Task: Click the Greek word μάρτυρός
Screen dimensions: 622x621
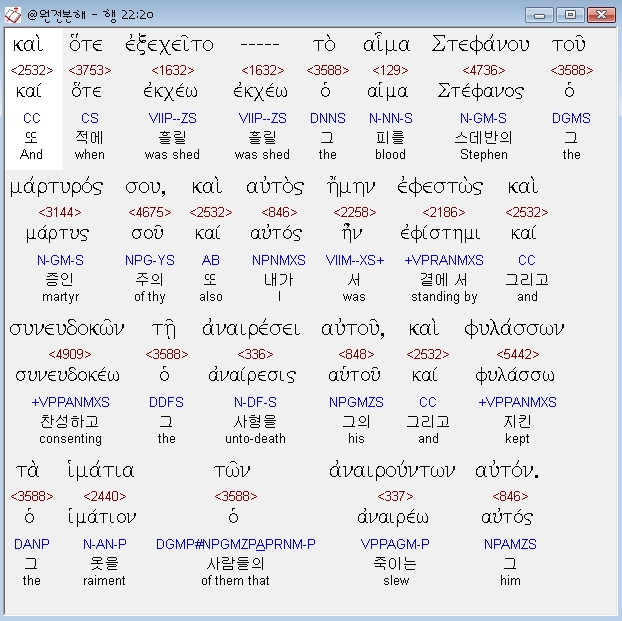Action: [56, 187]
